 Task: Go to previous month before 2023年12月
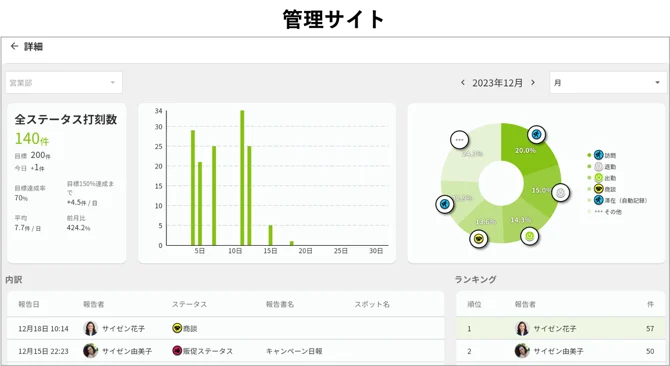[x=463, y=82]
